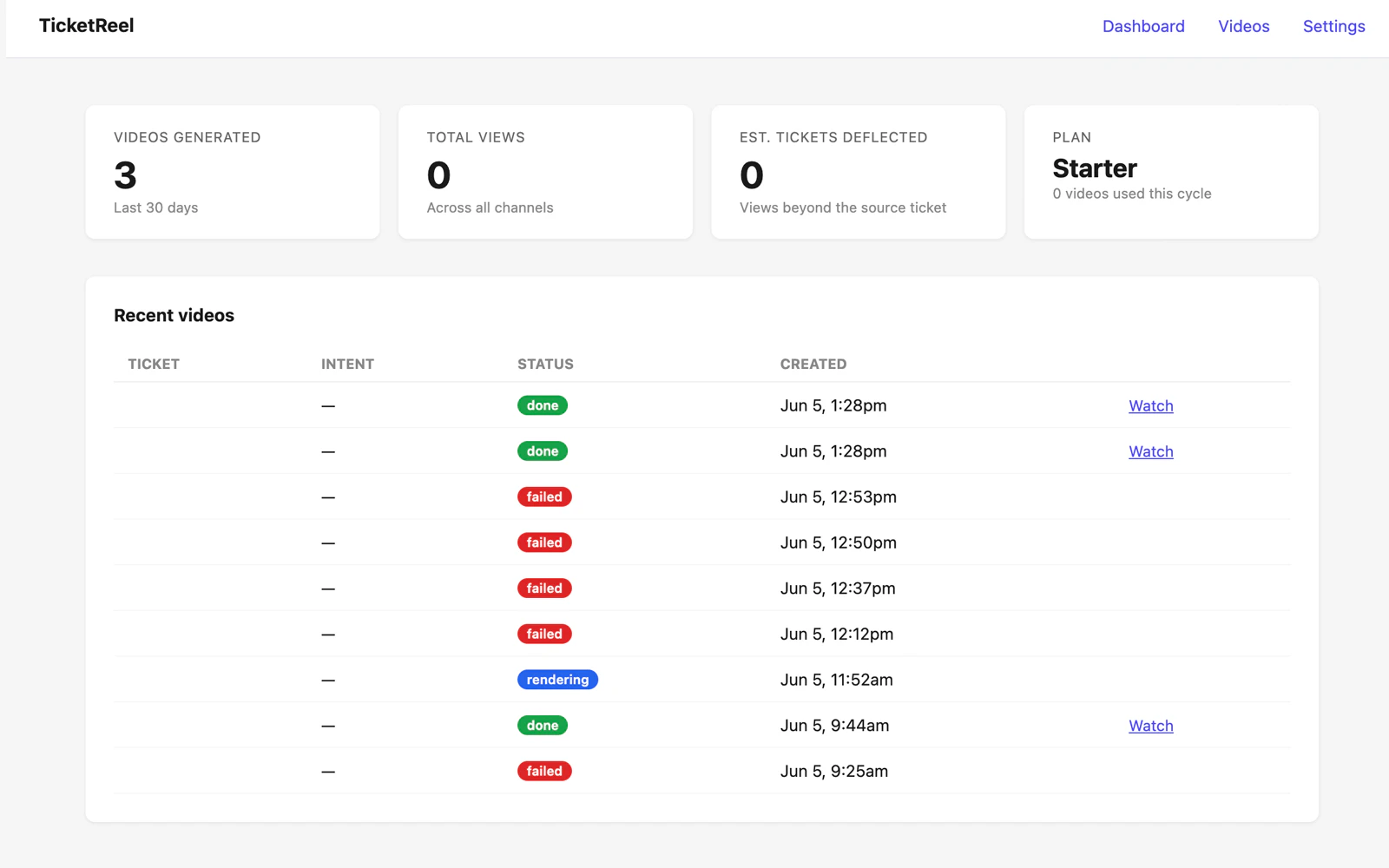Screen dimensions: 1389x868
Task: Go to the Videos page
Action: 1243,26
